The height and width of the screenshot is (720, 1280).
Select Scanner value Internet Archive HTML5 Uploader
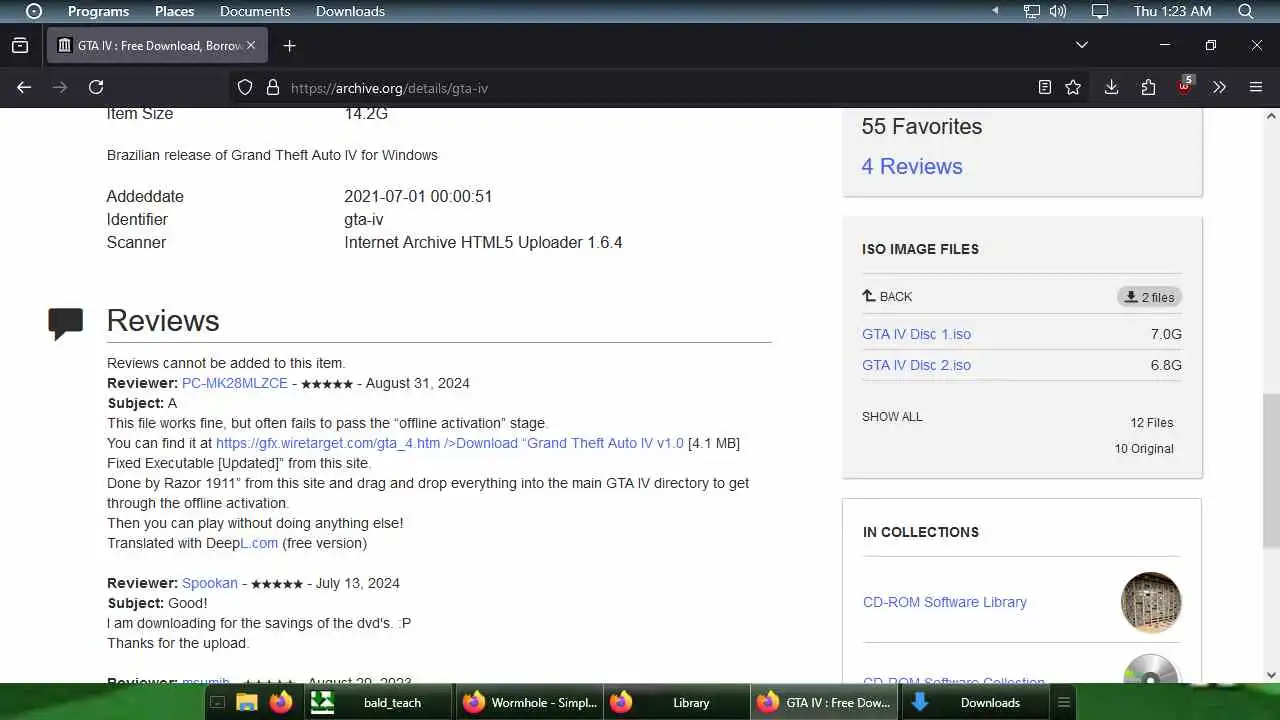483,242
